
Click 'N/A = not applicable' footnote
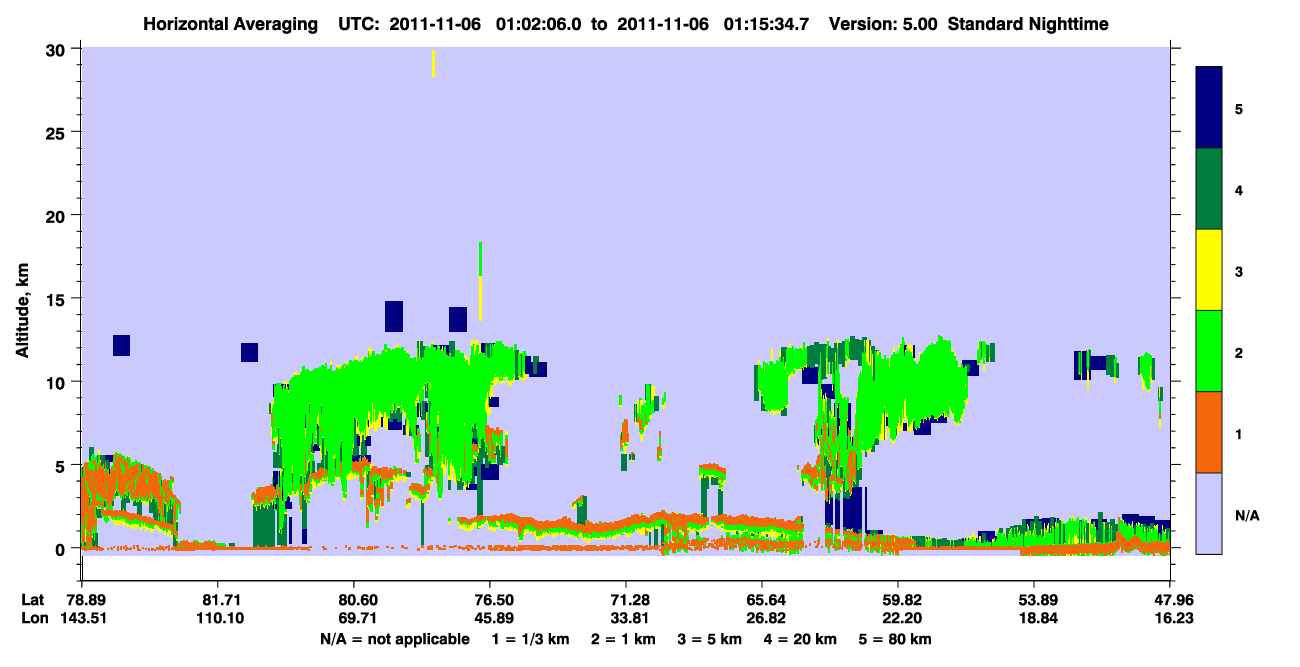[394, 639]
